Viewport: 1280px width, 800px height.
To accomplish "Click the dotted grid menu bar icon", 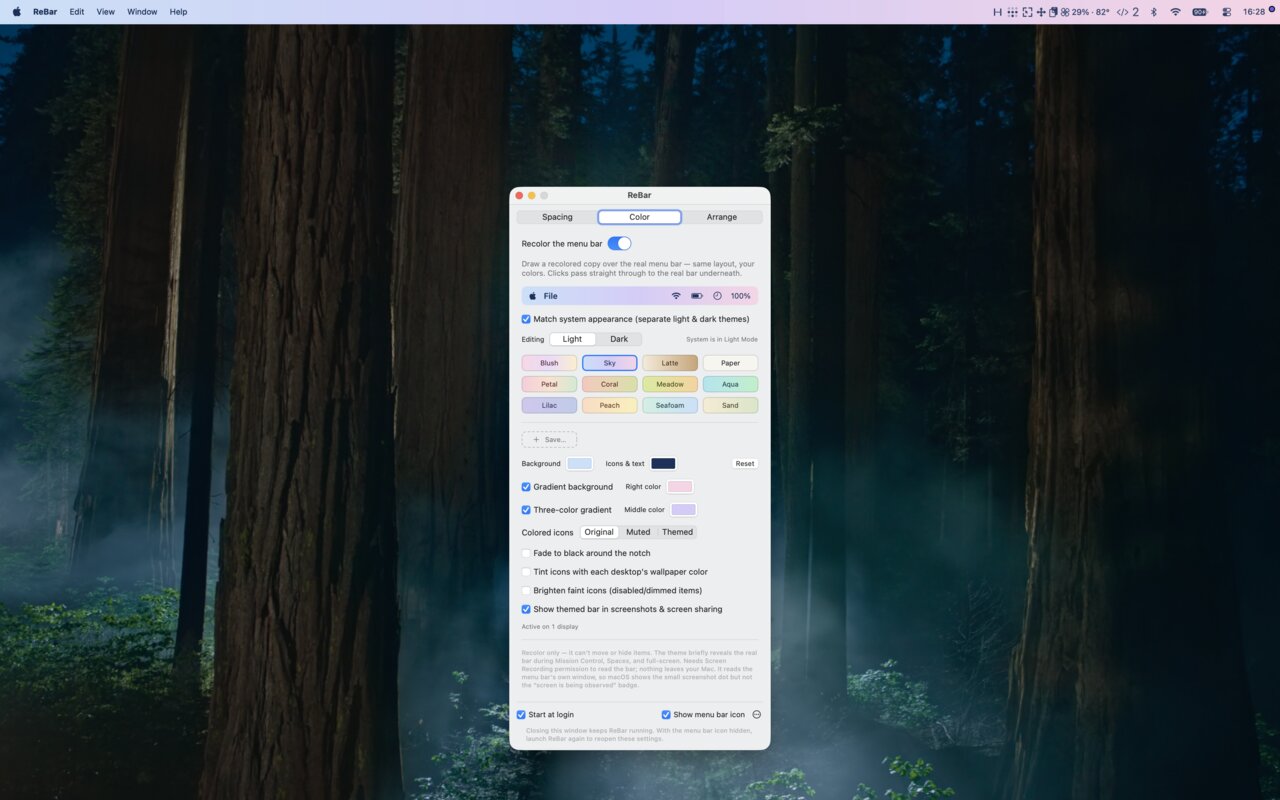I will pos(1012,12).
